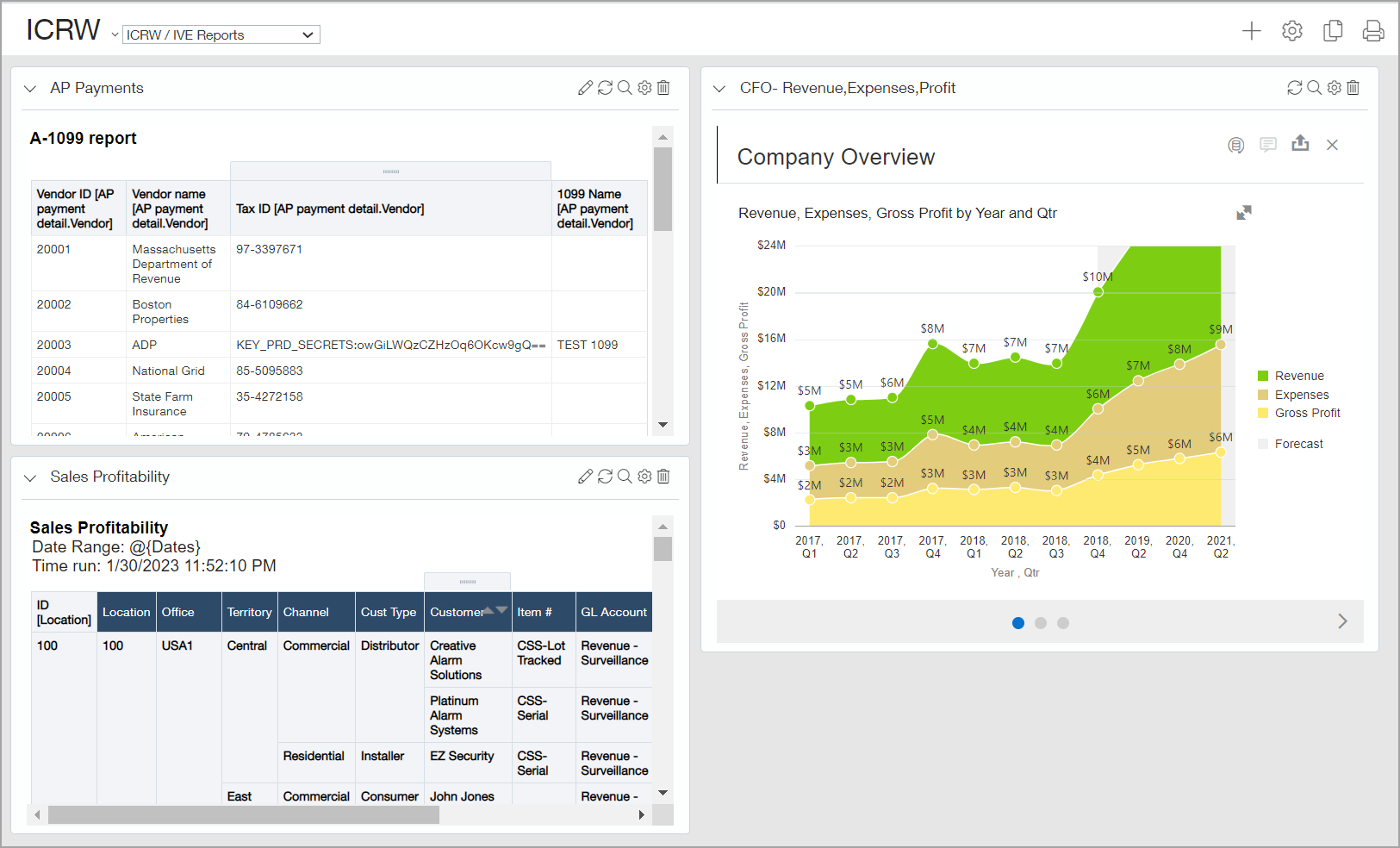The image size is (1400, 848).
Task: Advance carousel with the right arrow
Action: pos(1341,620)
